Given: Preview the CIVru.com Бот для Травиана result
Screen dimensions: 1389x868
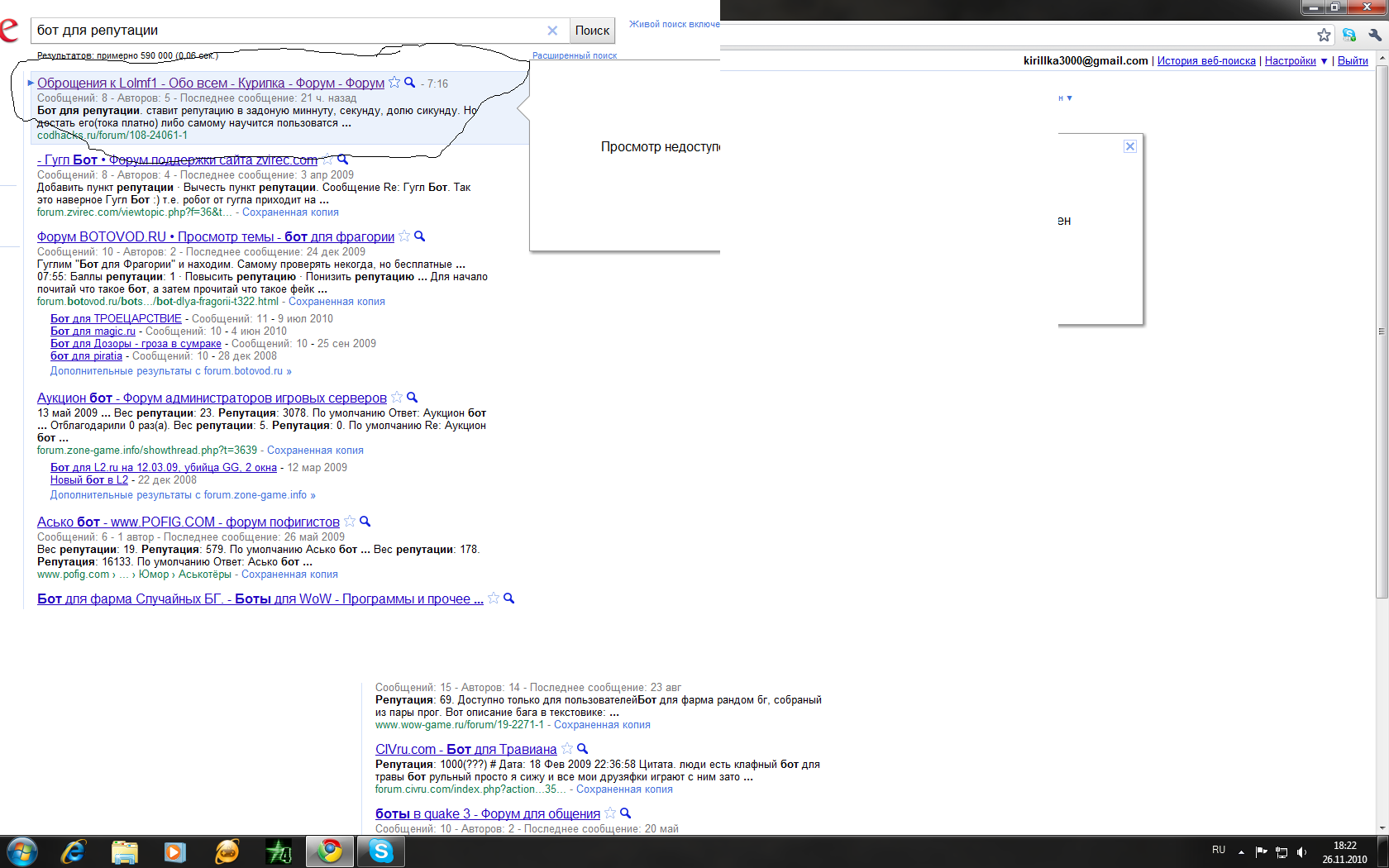Looking at the screenshot, I should [x=582, y=749].
